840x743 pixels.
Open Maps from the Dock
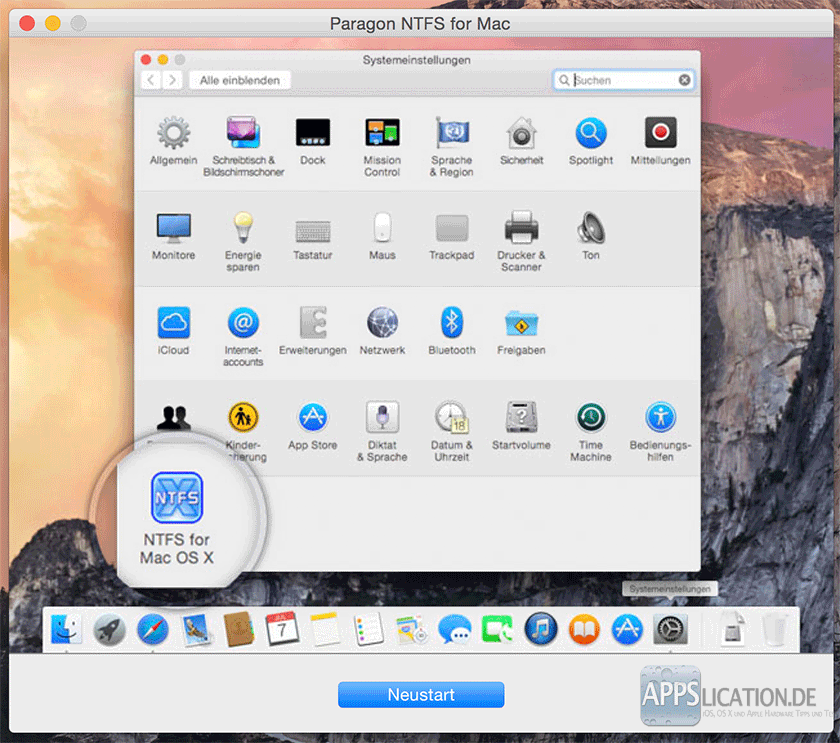411,629
